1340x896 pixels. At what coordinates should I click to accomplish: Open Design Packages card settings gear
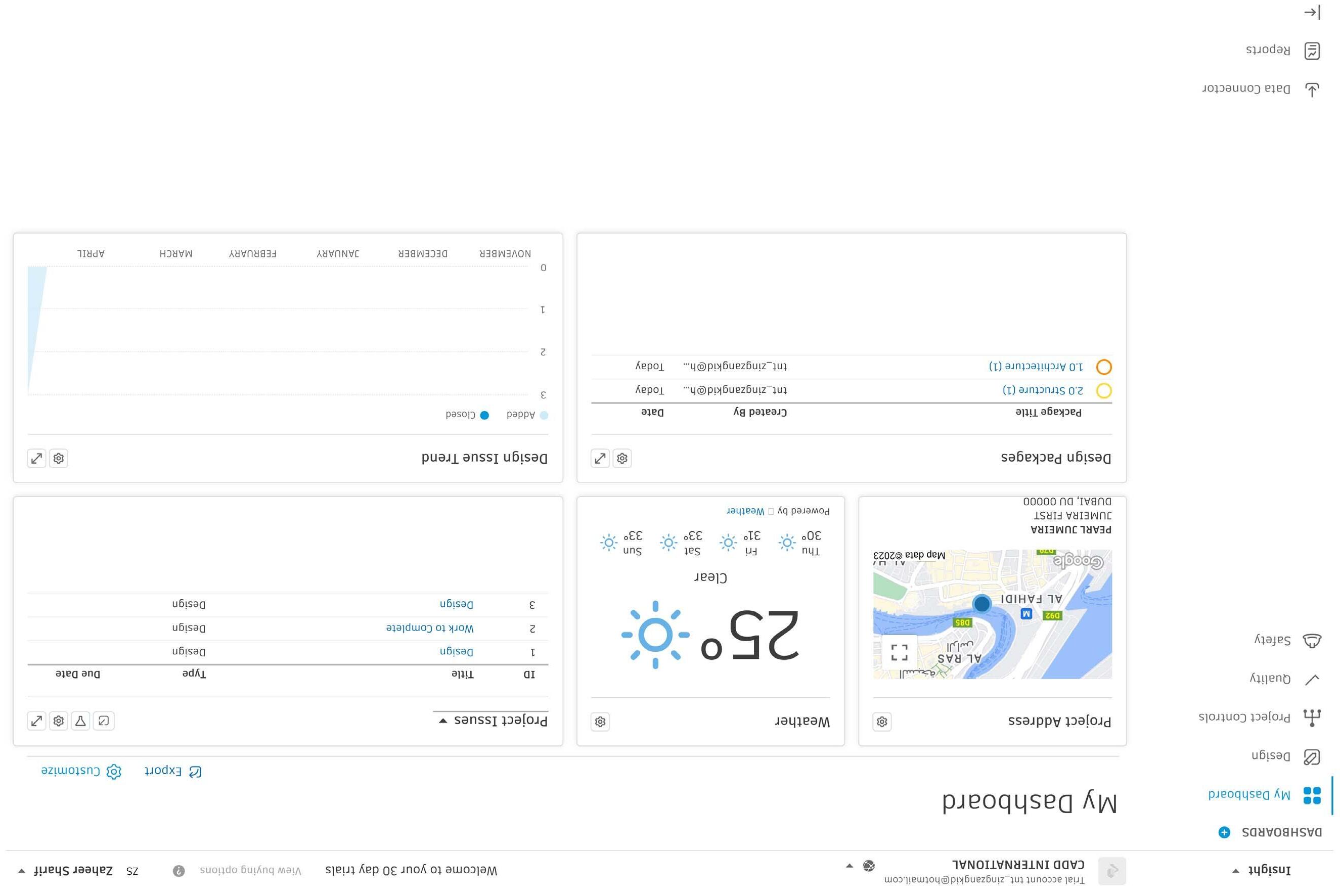tap(622, 458)
